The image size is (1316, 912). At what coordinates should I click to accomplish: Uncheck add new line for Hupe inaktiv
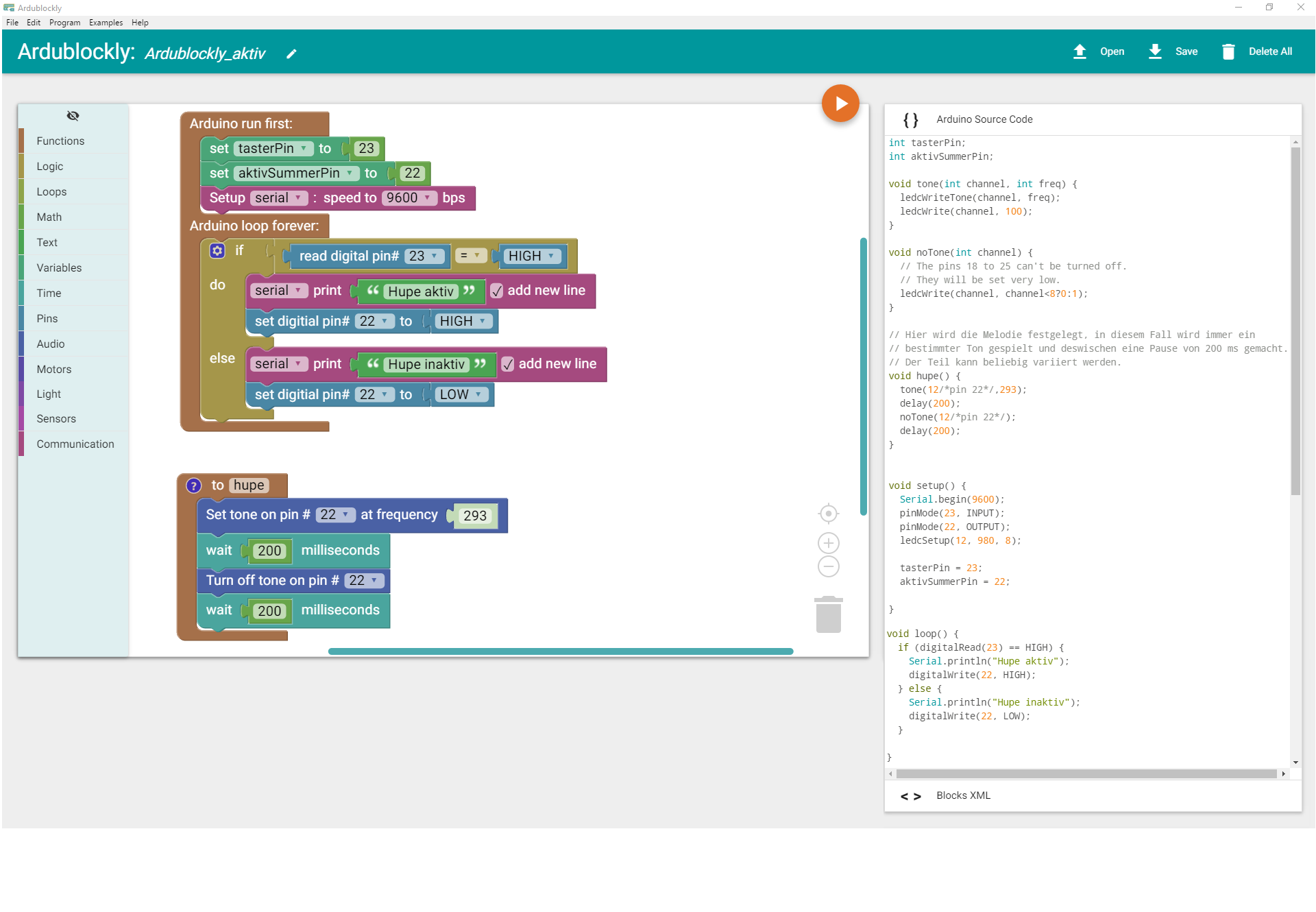coord(508,364)
